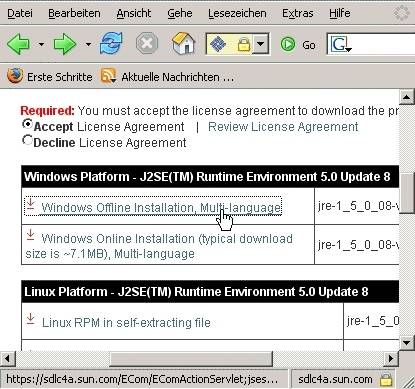Click the vertical scrollbar up arrow
415x389 pixels.
[x=407, y=97]
